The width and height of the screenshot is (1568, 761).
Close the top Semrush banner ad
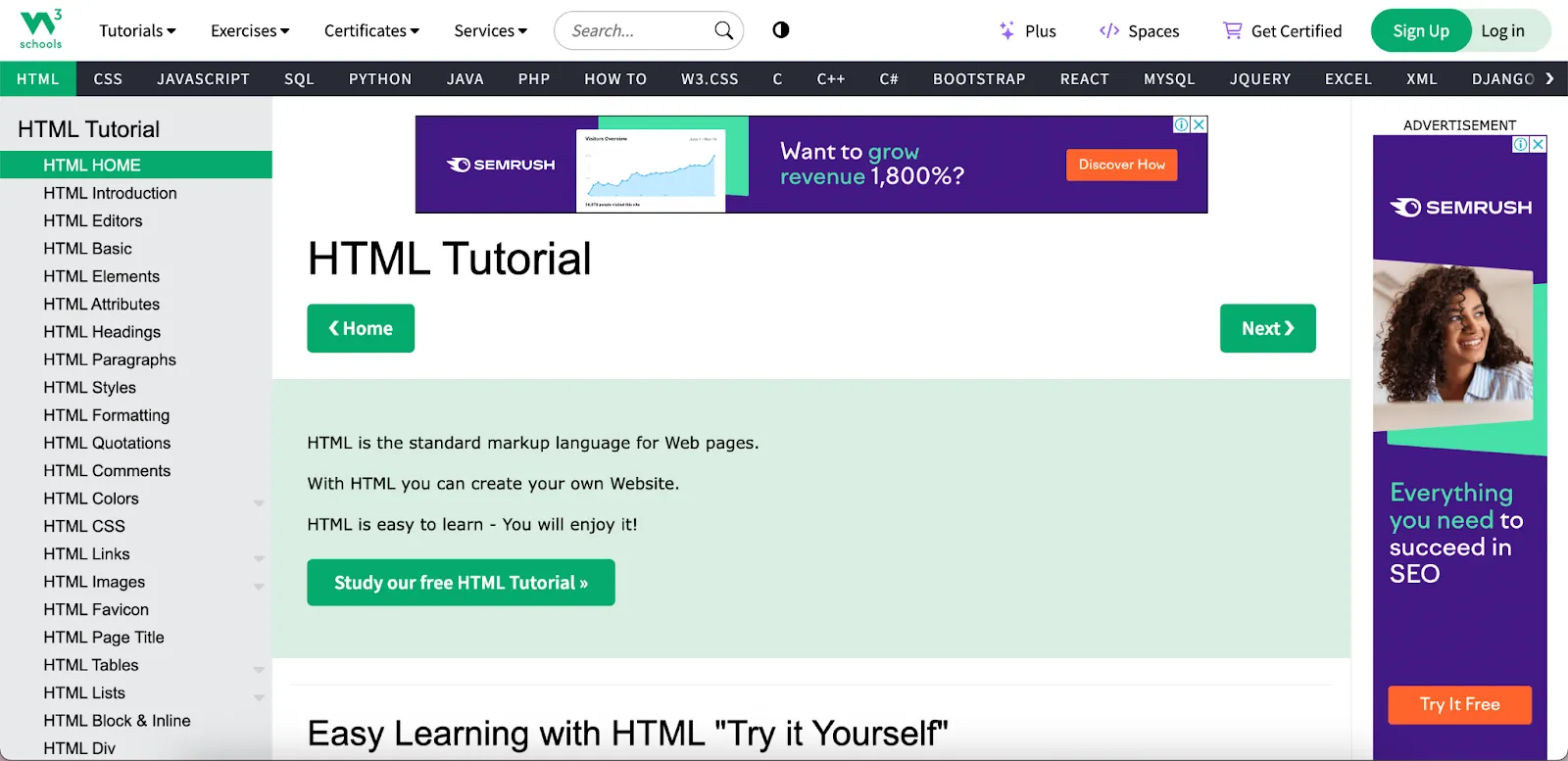(1199, 124)
